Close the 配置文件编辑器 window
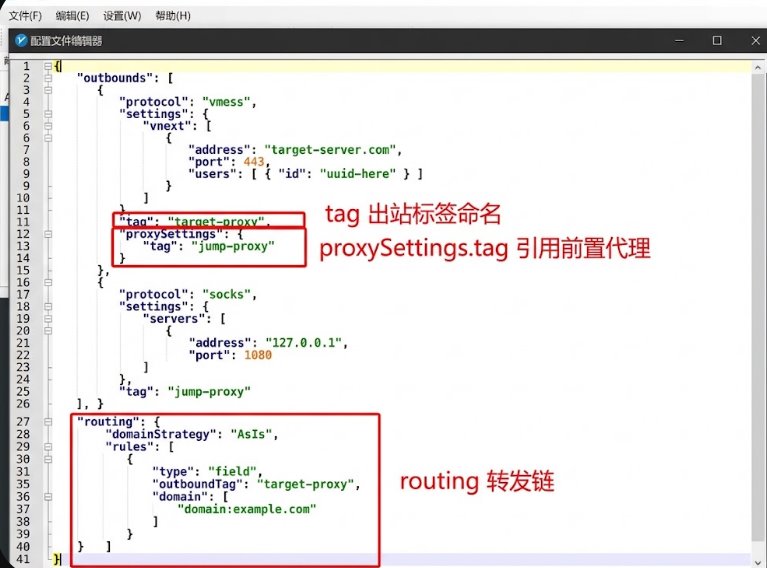The height and width of the screenshot is (568, 767). 755,41
